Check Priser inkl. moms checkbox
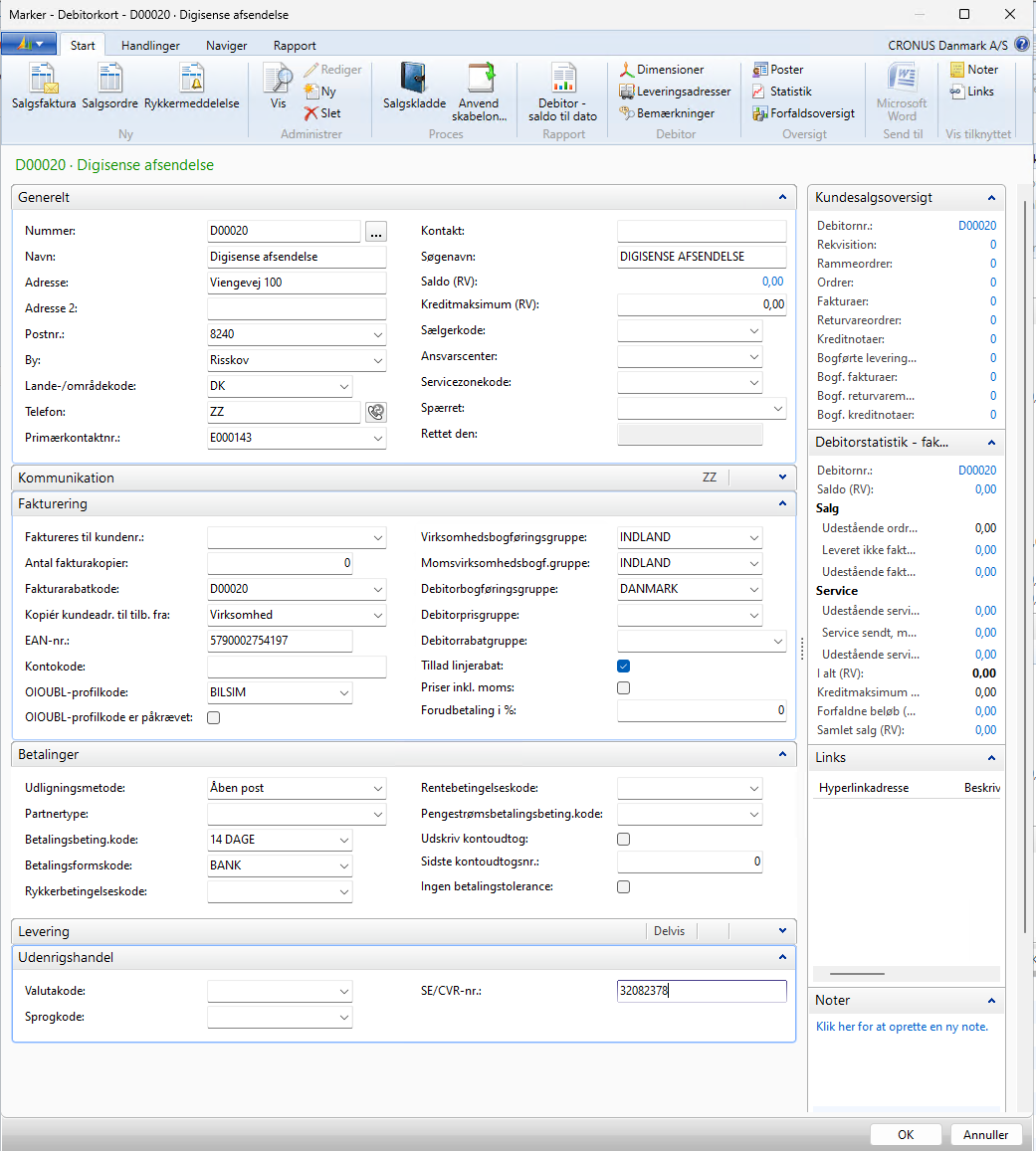 point(623,687)
